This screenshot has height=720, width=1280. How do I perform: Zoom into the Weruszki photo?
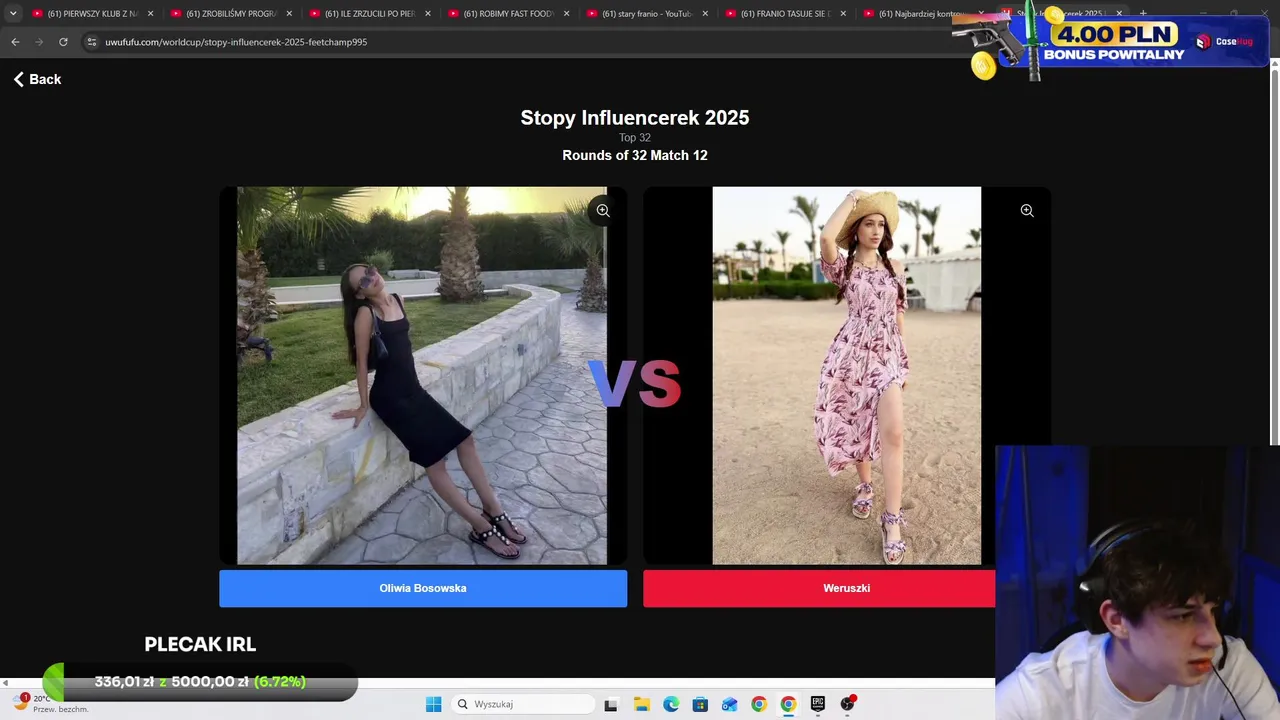click(1027, 211)
